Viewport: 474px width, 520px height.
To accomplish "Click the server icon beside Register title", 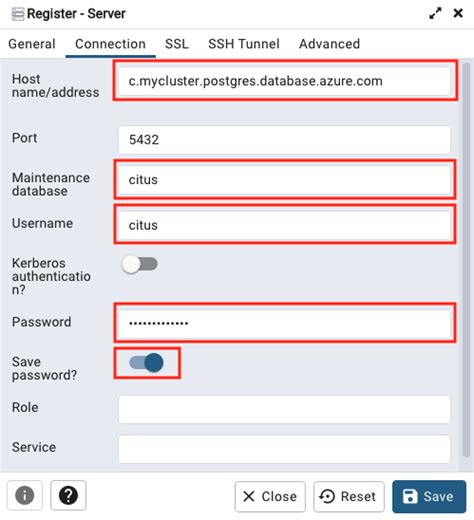I will pos(18,14).
